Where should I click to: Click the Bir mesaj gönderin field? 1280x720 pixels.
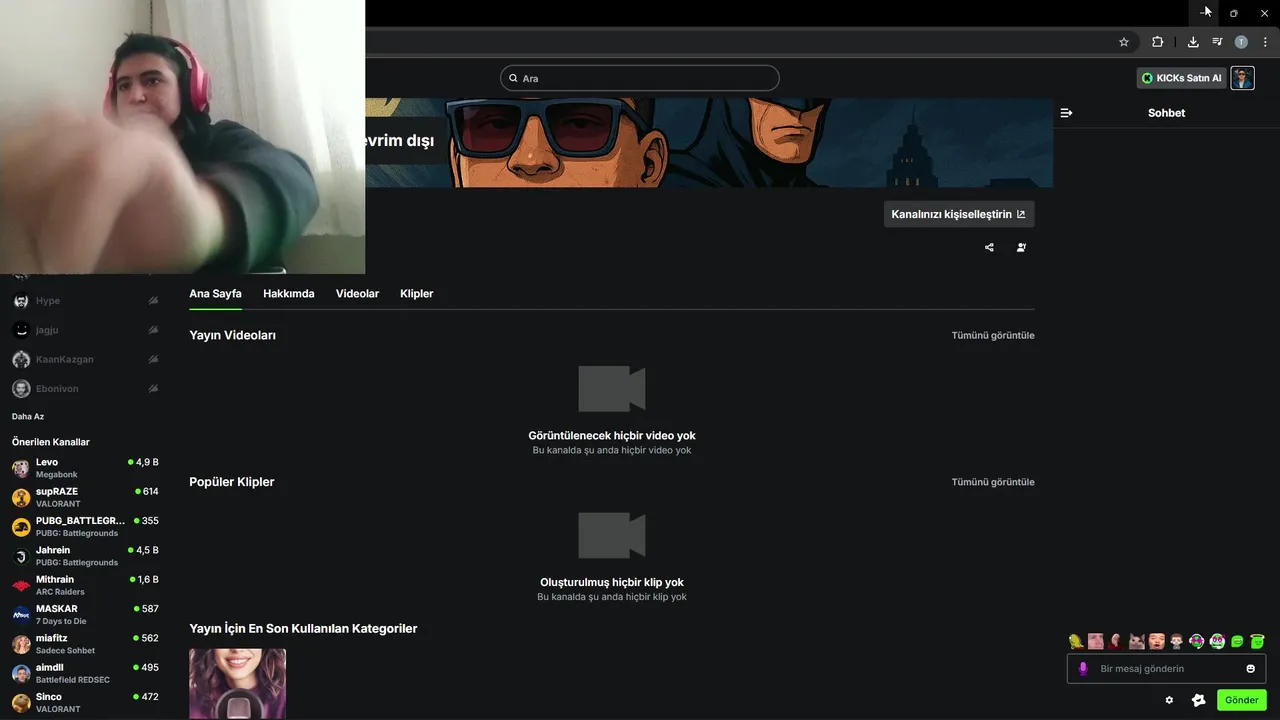(1166, 669)
